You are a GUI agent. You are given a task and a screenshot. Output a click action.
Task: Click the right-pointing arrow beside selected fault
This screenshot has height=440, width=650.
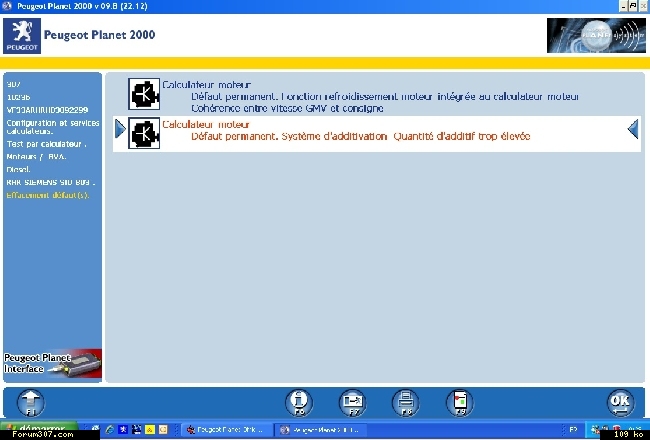pyautogui.click(x=120, y=129)
